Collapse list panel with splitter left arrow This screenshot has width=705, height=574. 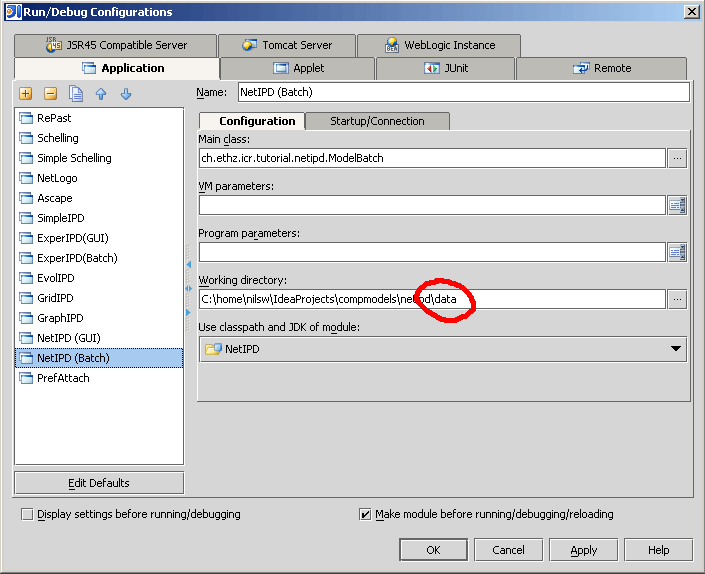pos(188,265)
